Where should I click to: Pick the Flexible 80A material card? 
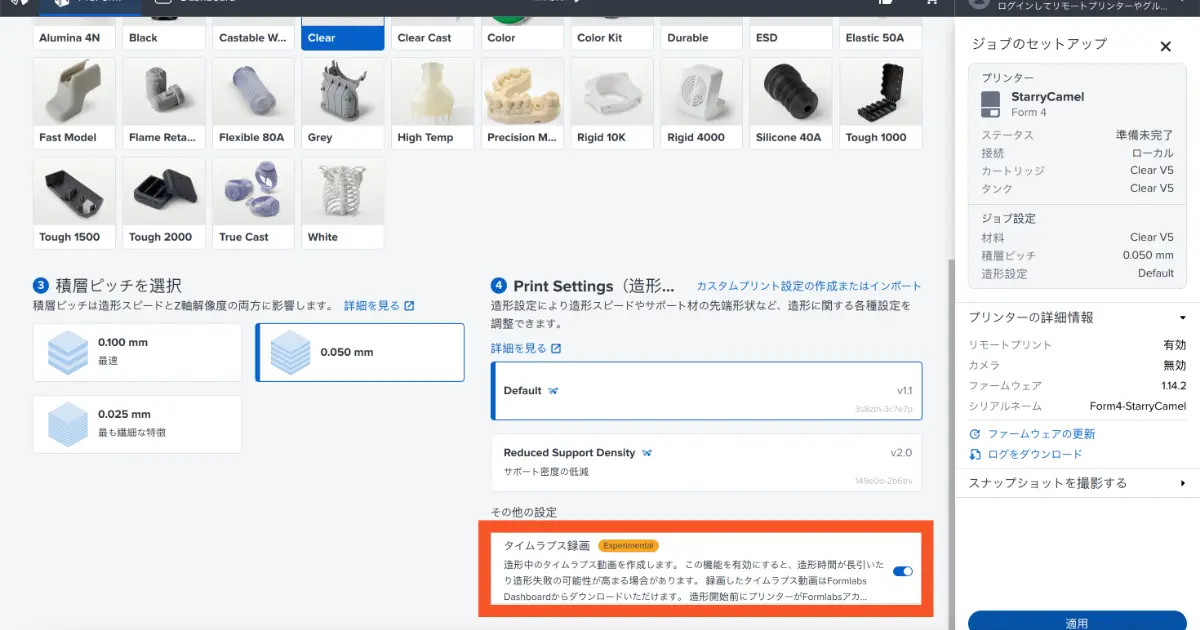click(253, 103)
